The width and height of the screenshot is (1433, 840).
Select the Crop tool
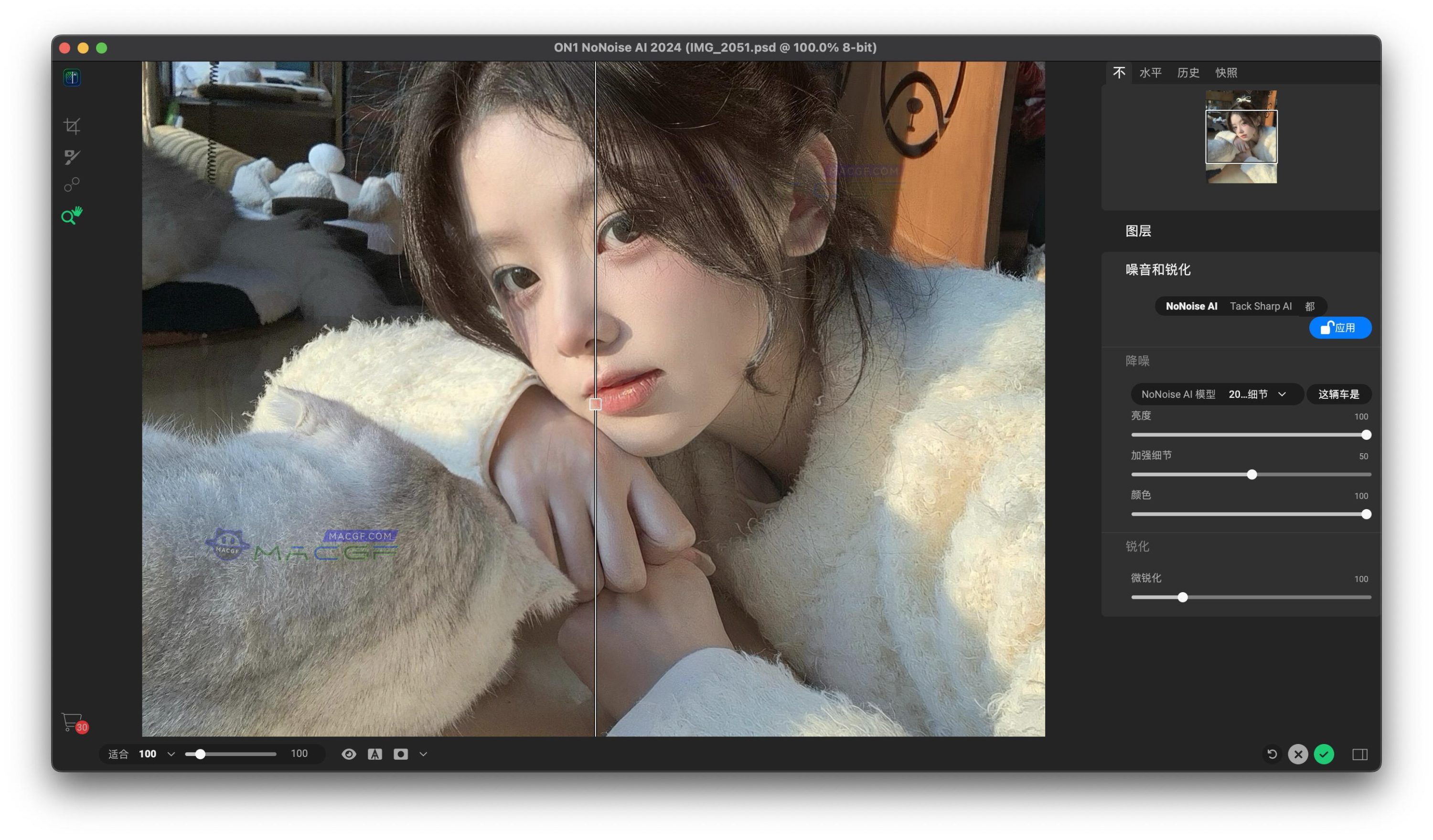tap(72, 126)
